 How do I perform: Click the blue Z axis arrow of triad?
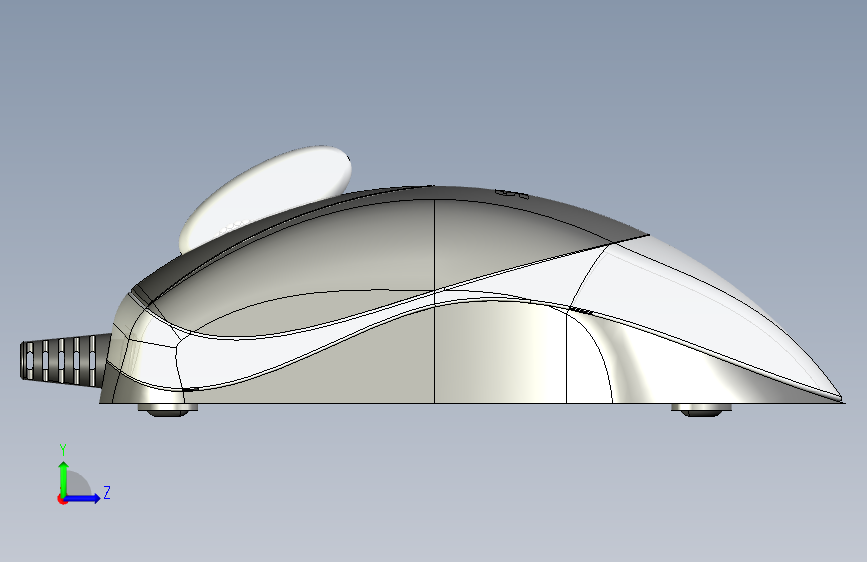(x=83, y=498)
